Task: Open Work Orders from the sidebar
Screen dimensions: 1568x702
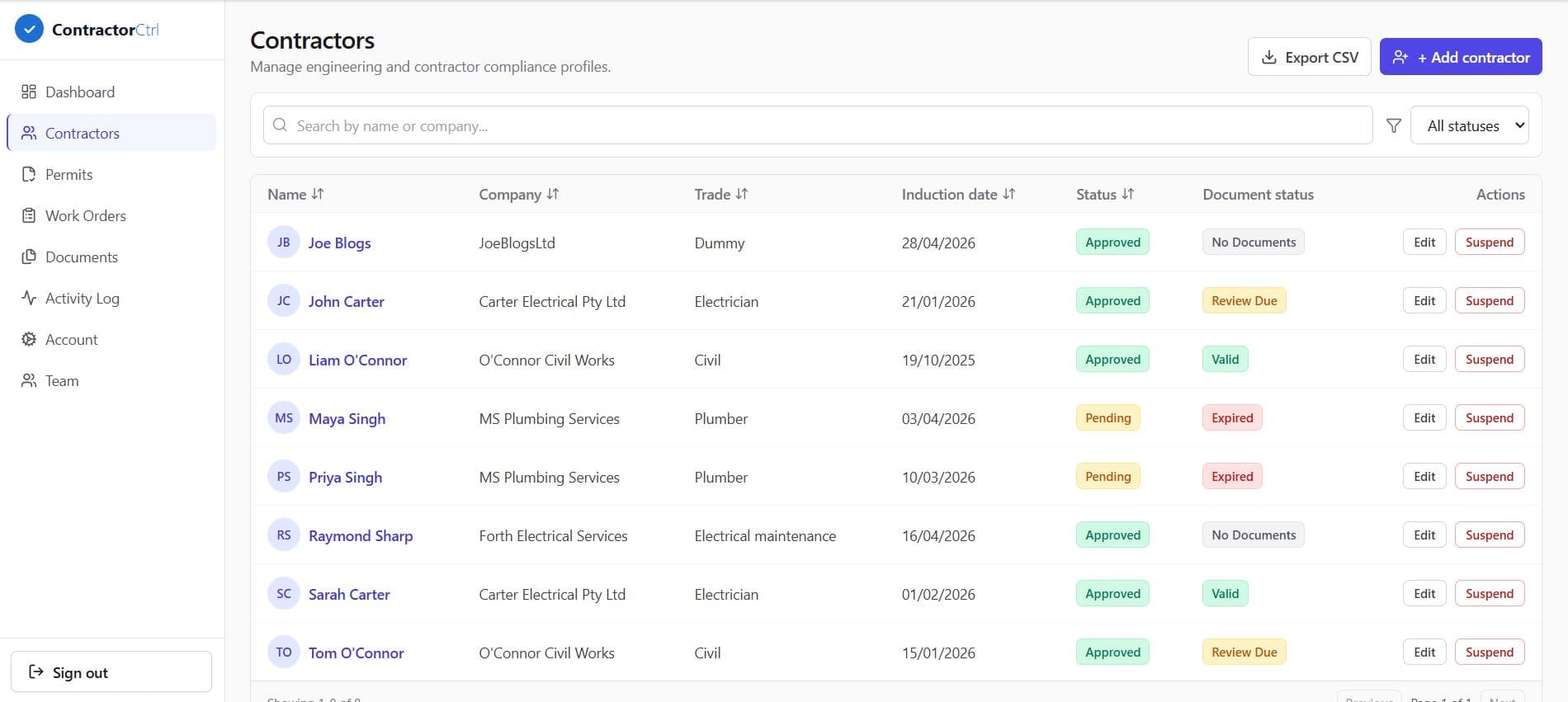Action: click(111, 215)
